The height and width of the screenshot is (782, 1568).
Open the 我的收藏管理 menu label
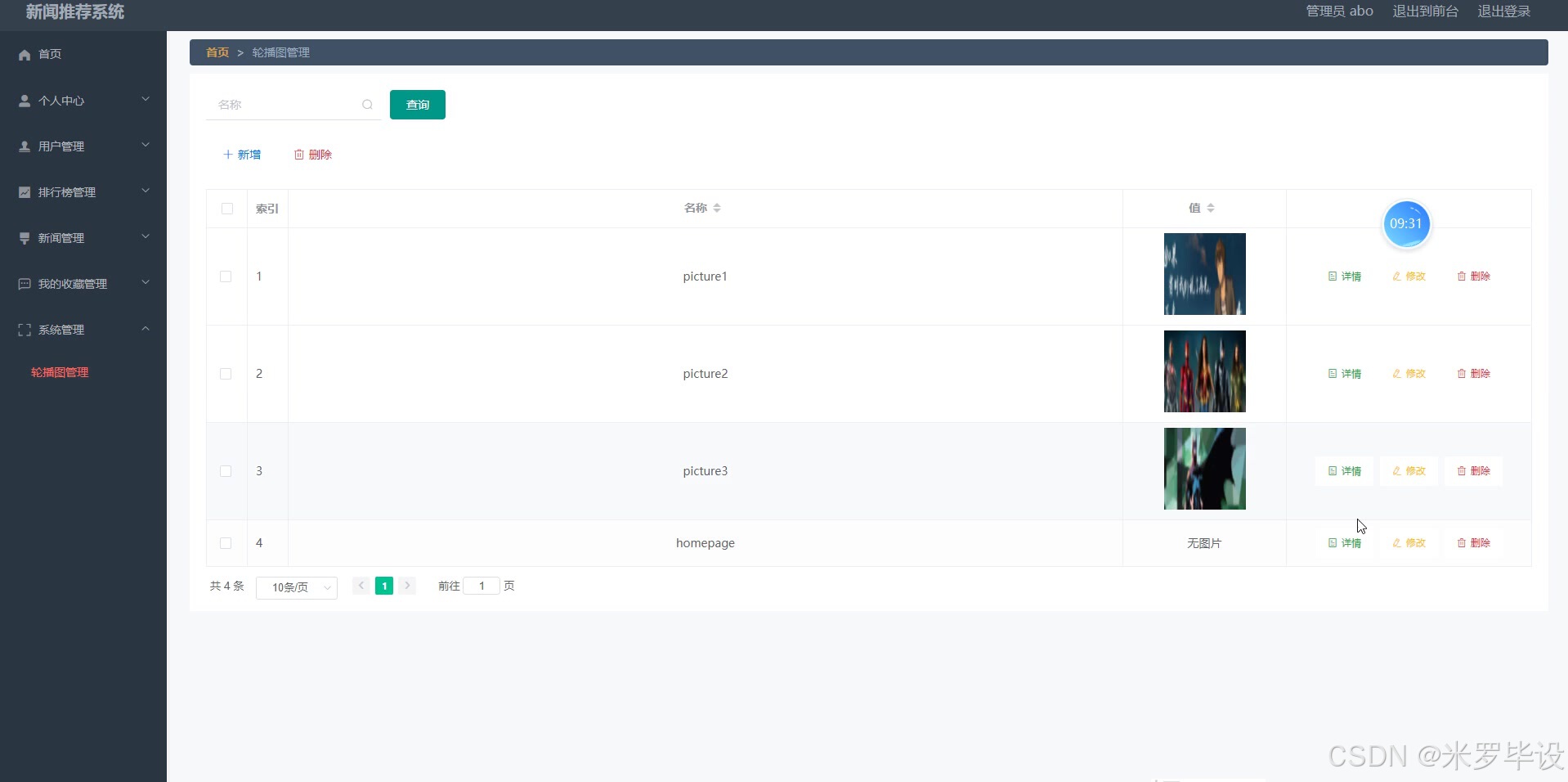[73, 284]
